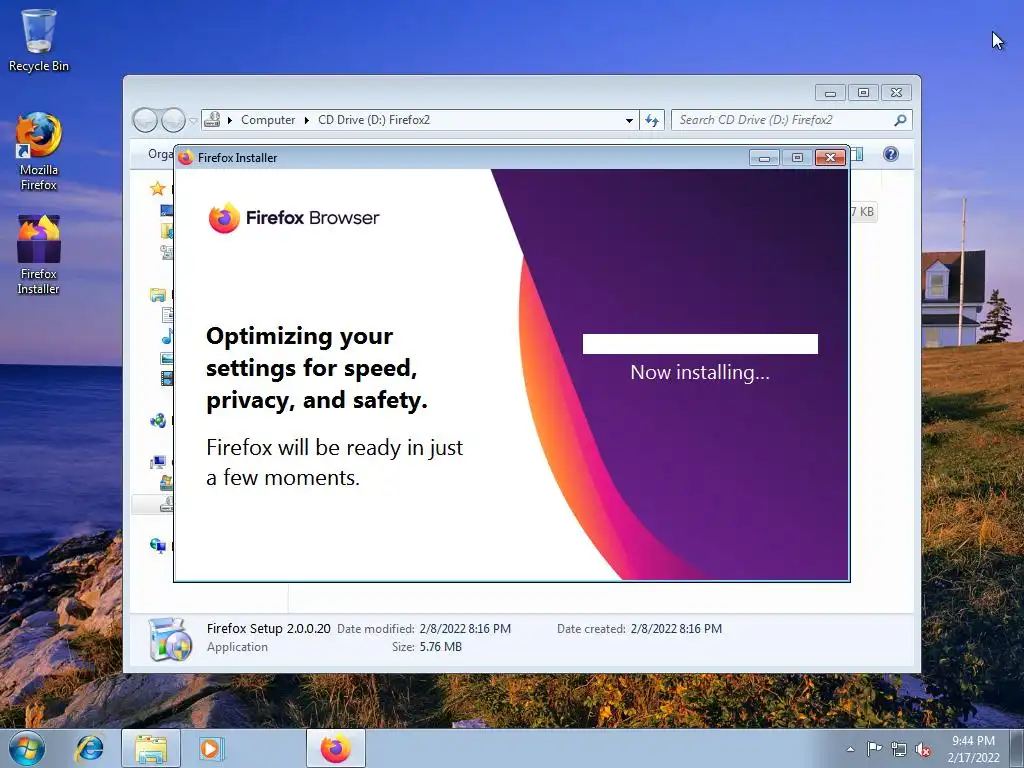Click Now installing... status text
Screen dimensions: 1024x768
[x=700, y=372]
